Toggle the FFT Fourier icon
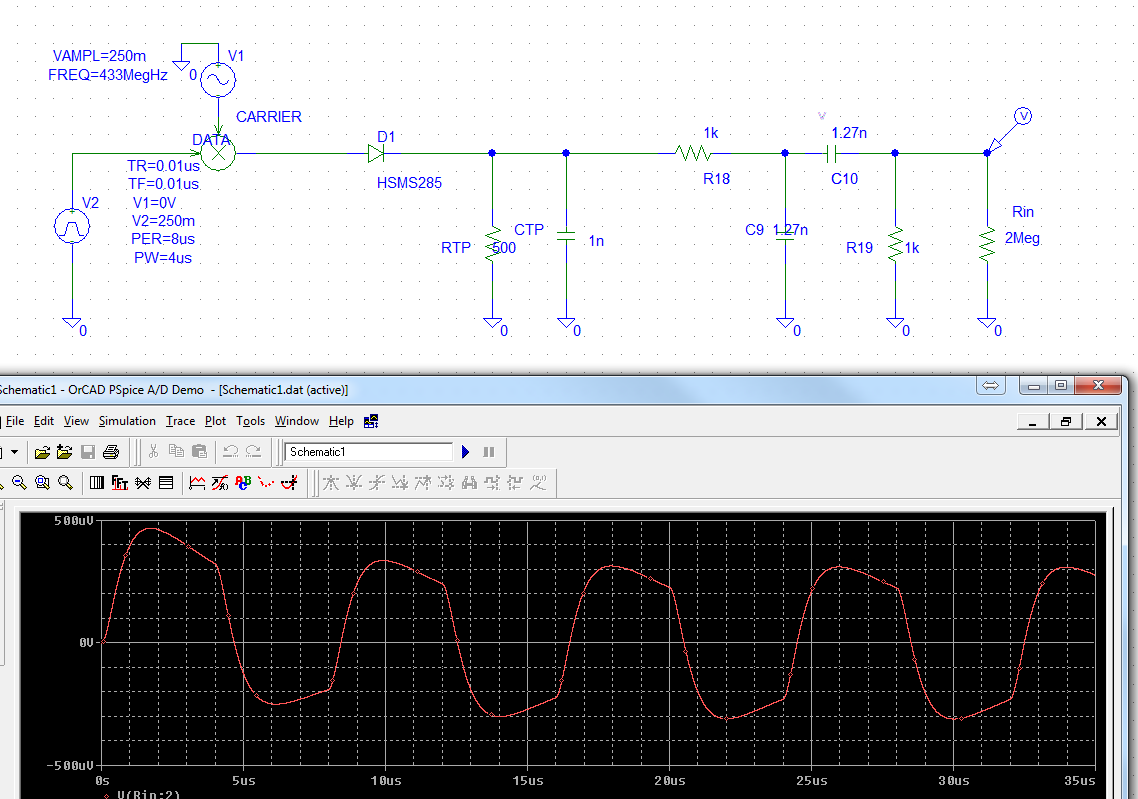1138x799 pixels. tap(120, 483)
